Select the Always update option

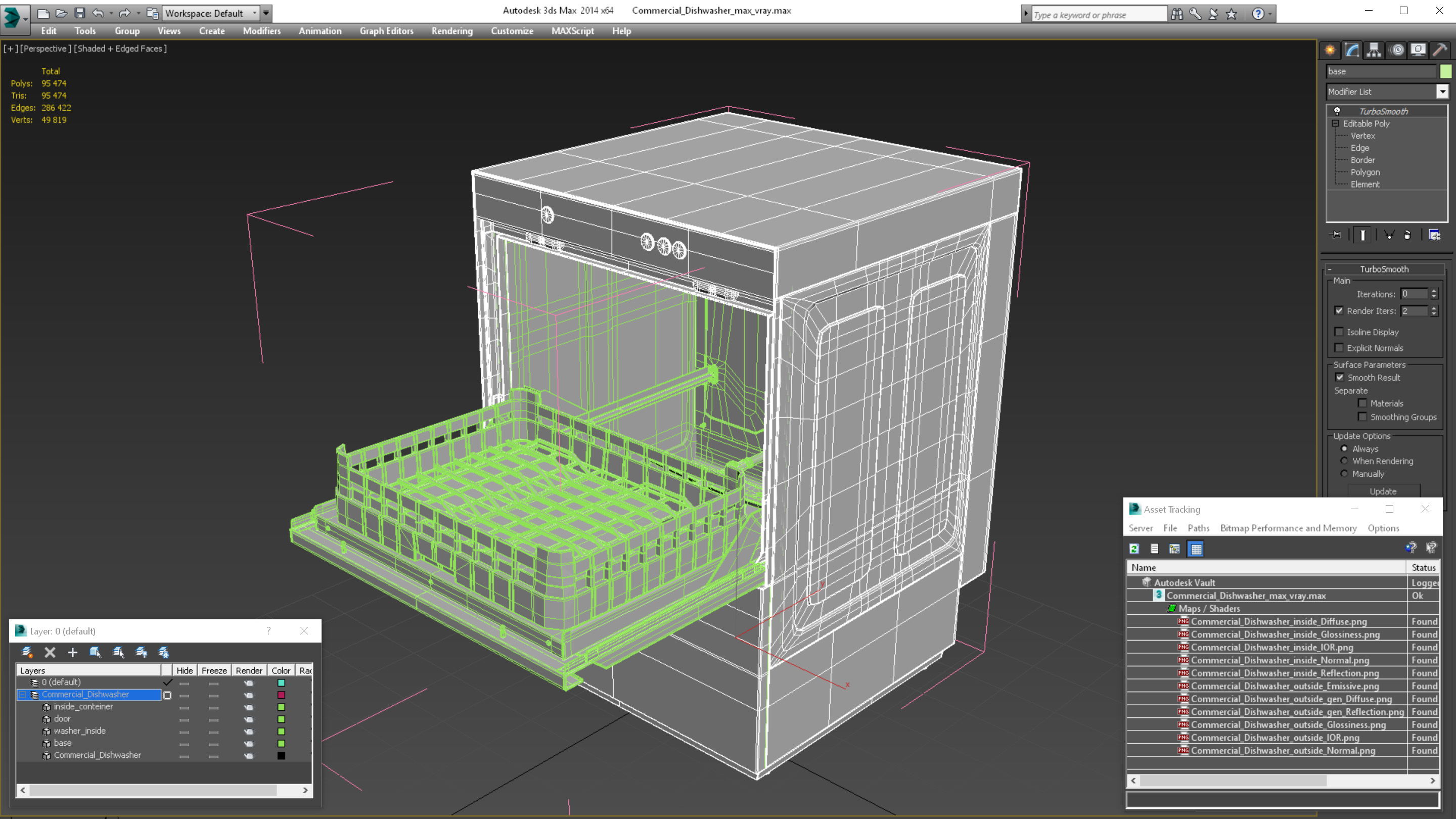click(x=1344, y=449)
